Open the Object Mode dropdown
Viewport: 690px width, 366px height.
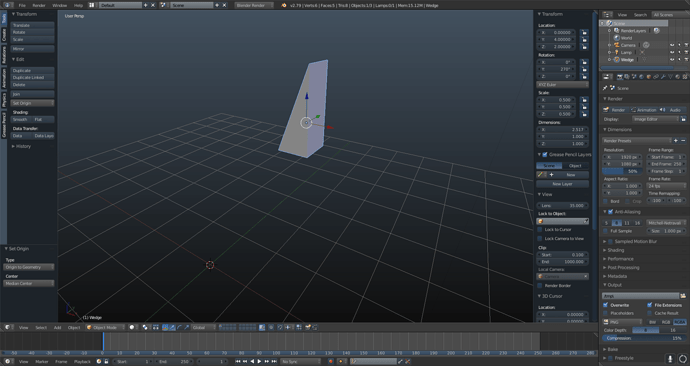(105, 327)
